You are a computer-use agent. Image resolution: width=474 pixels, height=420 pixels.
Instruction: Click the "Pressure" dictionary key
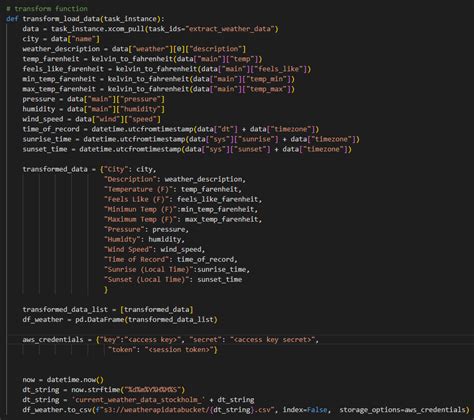tap(124, 229)
